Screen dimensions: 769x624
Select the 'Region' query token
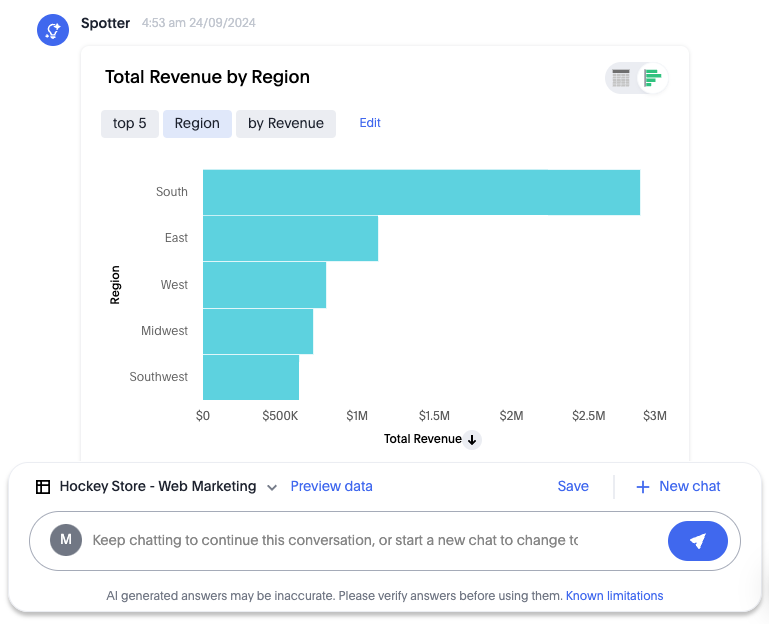click(x=197, y=124)
